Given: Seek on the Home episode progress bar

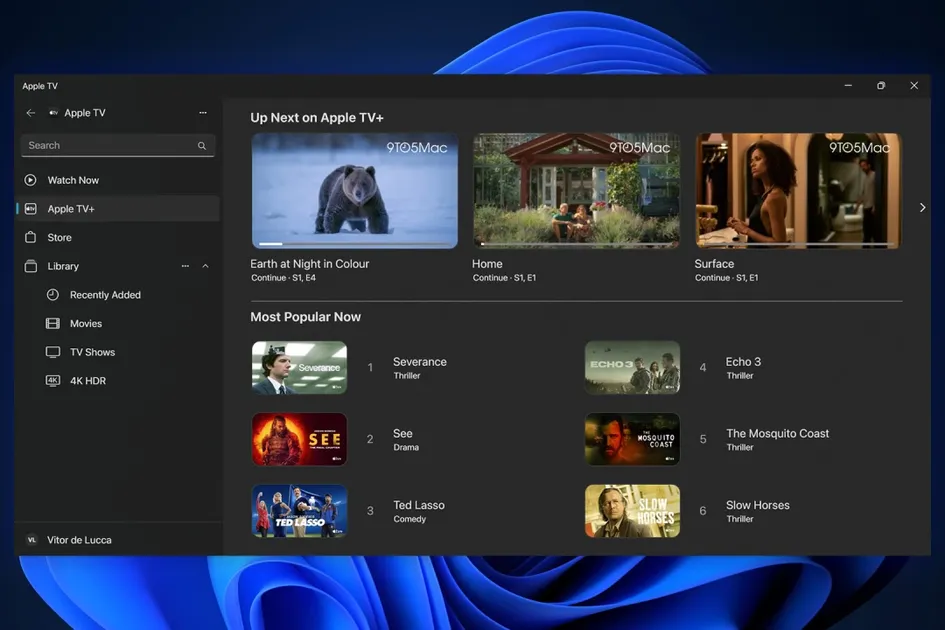Looking at the screenshot, I should click(x=576, y=244).
